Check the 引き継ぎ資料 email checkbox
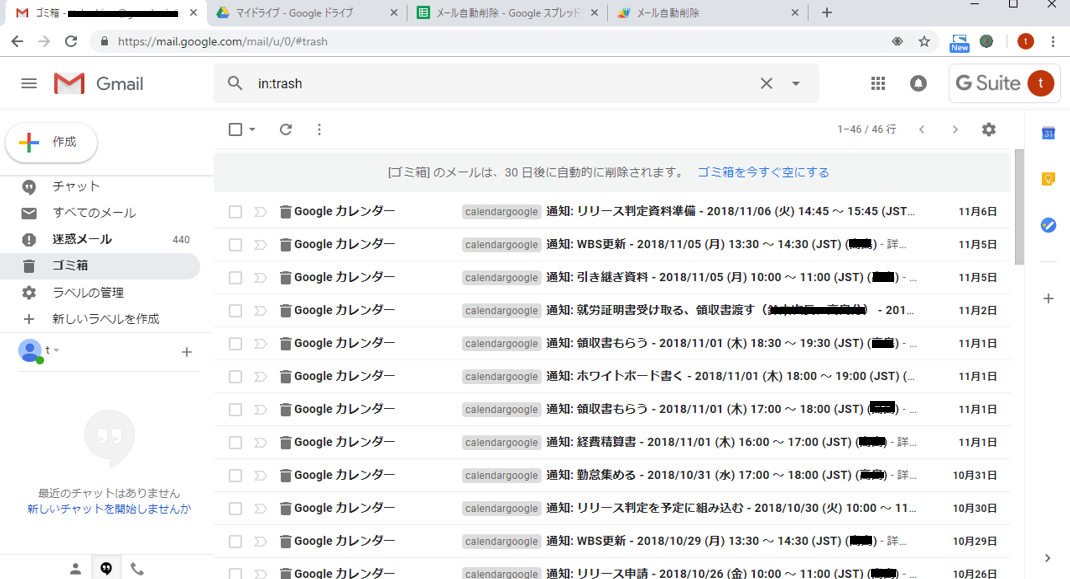 [x=235, y=278]
